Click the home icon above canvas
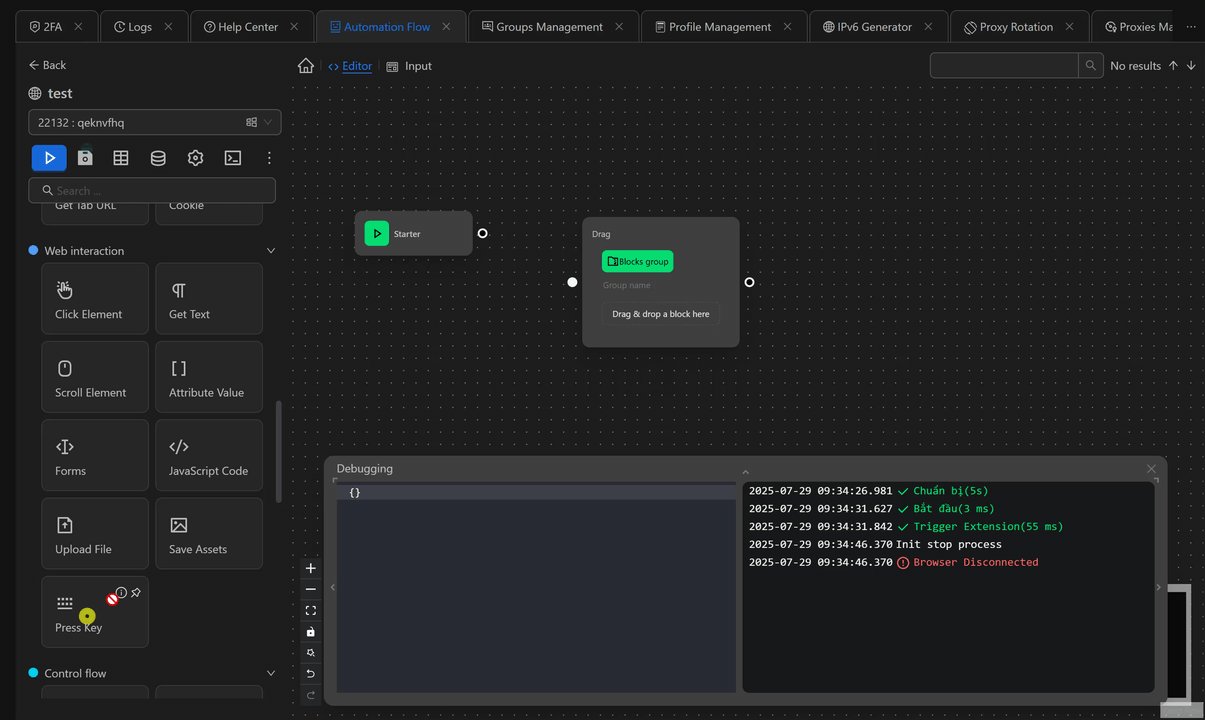1205x720 pixels. [306, 66]
